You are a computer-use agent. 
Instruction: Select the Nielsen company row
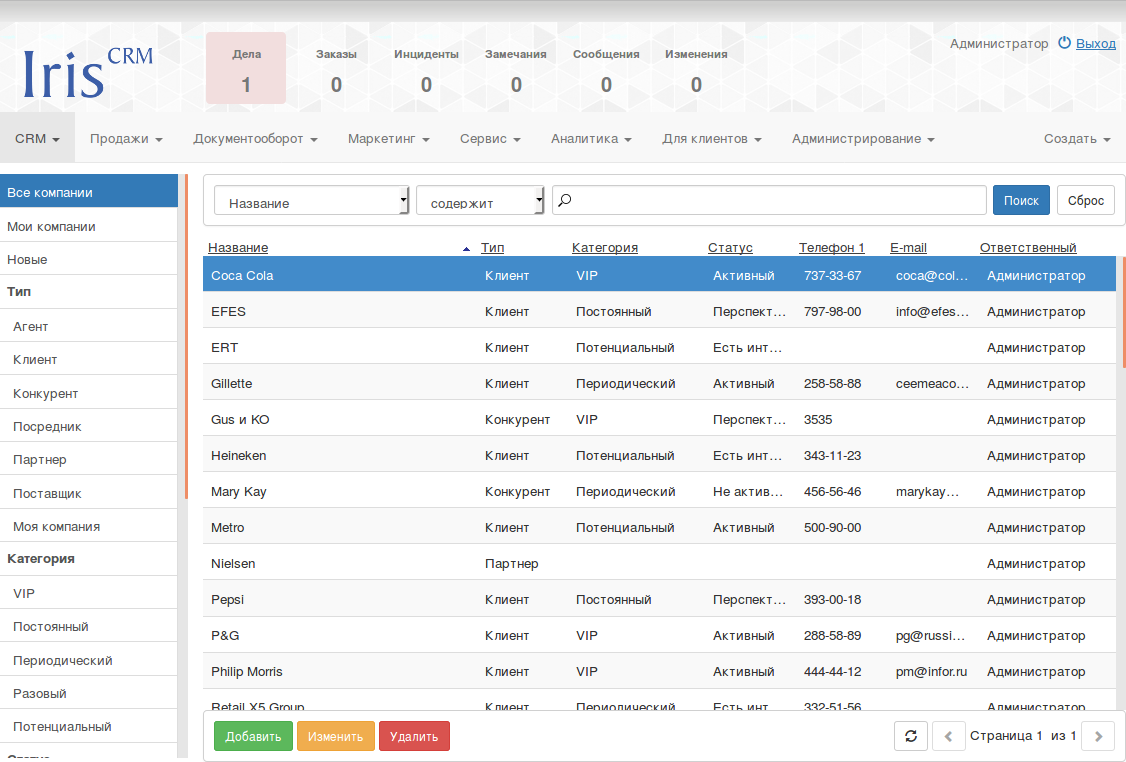660,563
